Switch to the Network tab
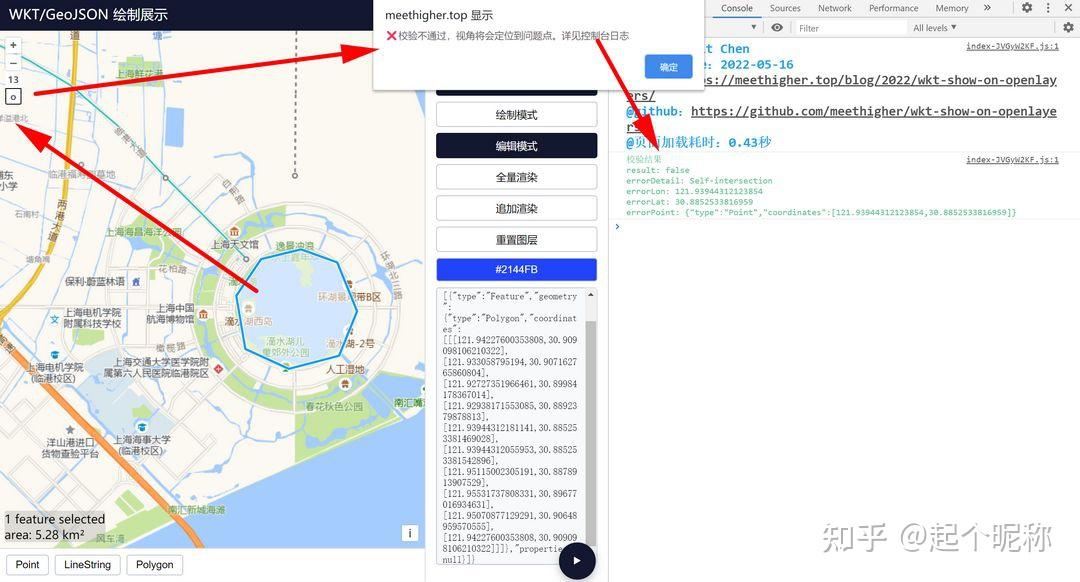The image size is (1080, 582). pos(834,8)
